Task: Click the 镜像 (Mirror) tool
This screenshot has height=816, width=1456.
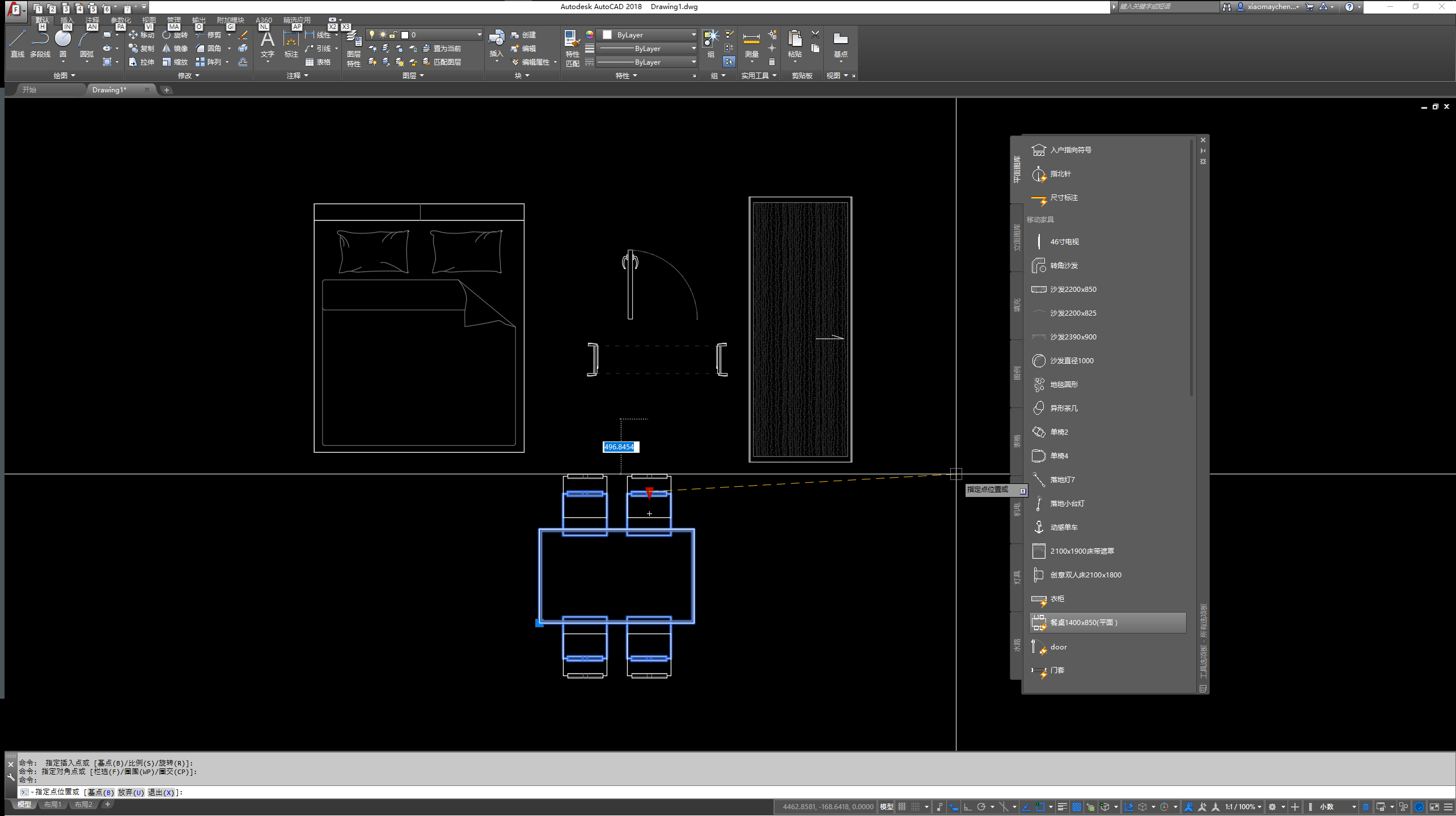Action: (x=175, y=49)
